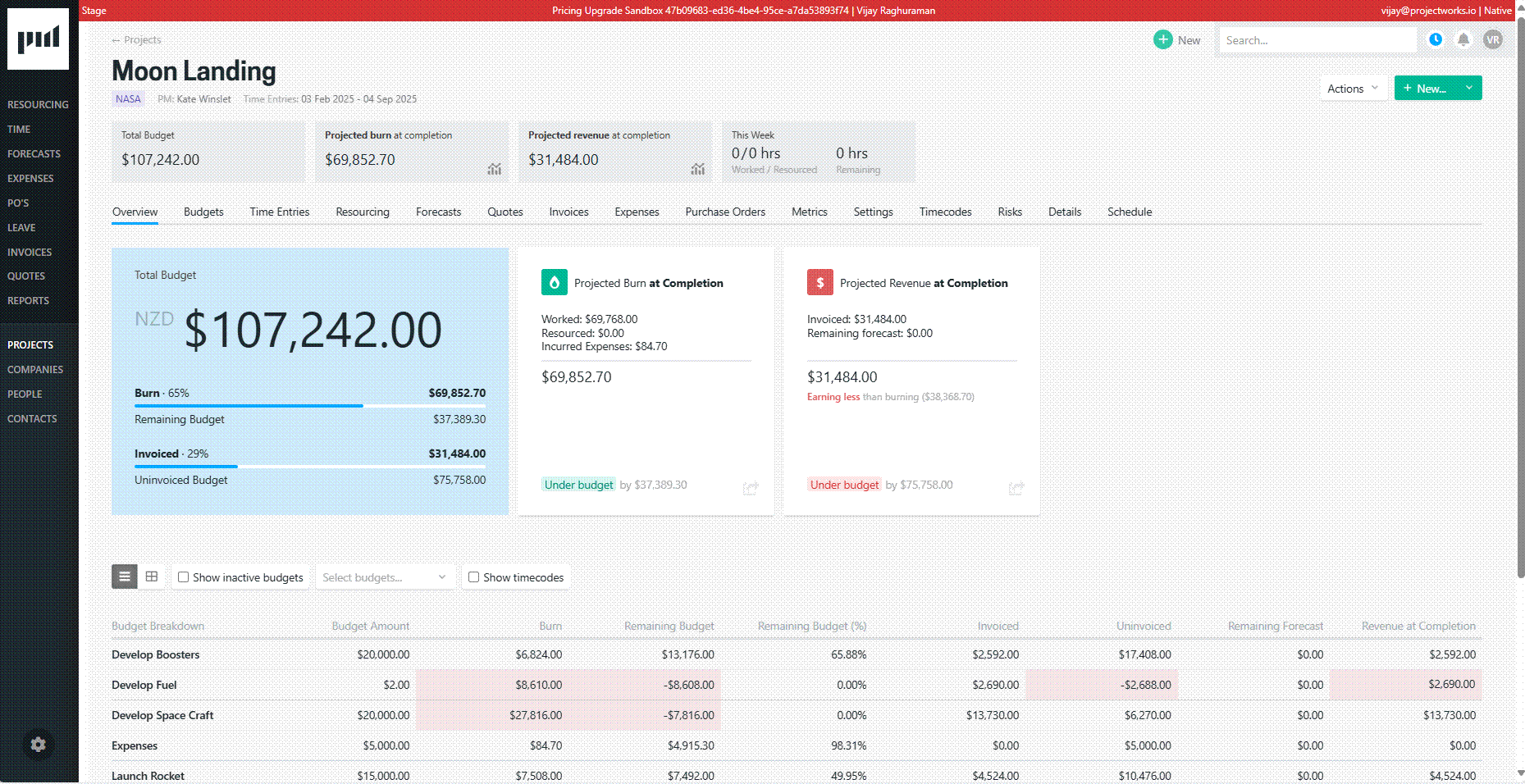The width and height of the screenshot is (1525, 784).
Task: Enable Show timecodes checkbox
Action: click(x=474, y=577)
